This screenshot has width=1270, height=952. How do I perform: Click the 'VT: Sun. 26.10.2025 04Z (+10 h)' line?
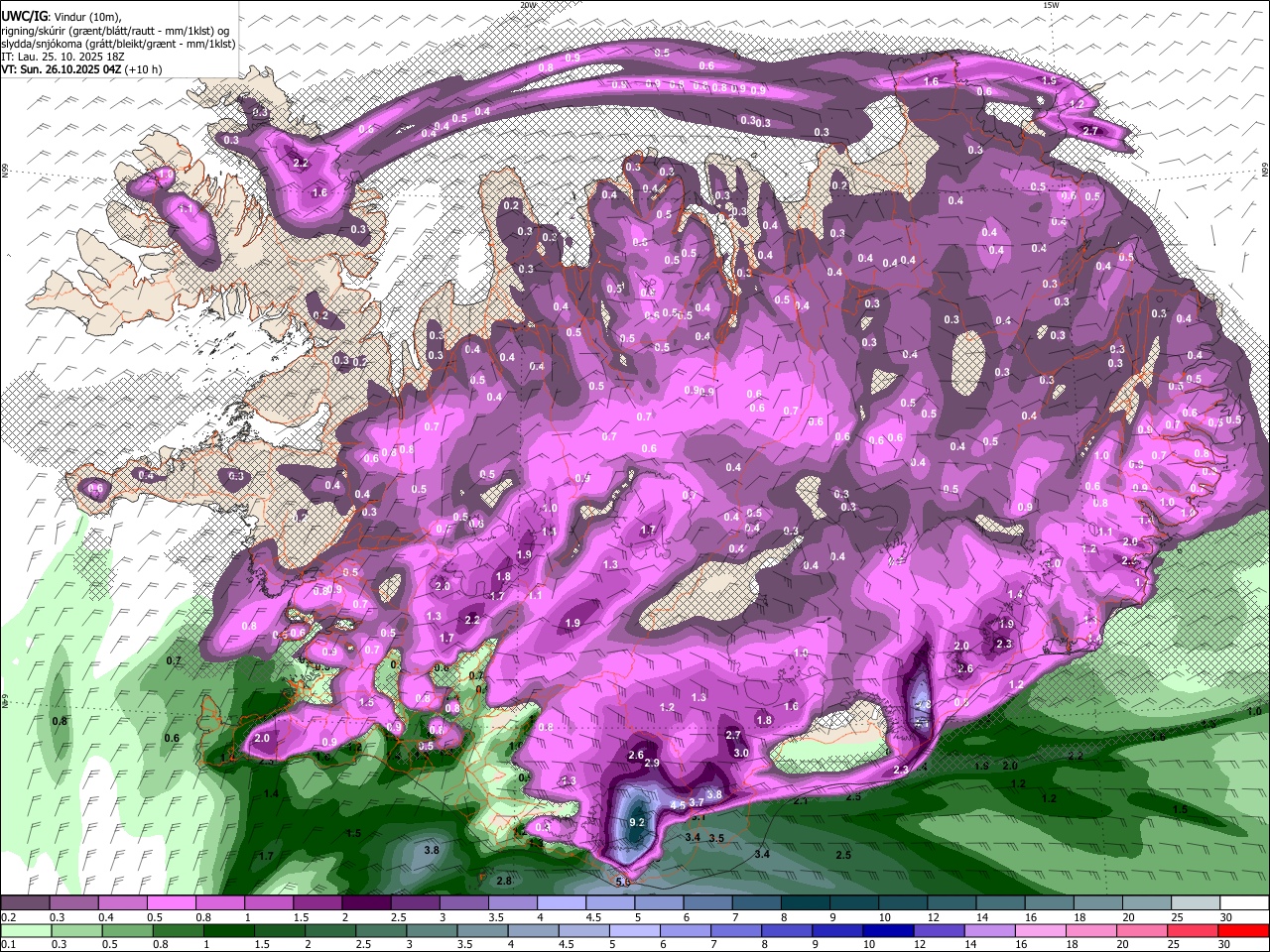click(x=81, y=69)
